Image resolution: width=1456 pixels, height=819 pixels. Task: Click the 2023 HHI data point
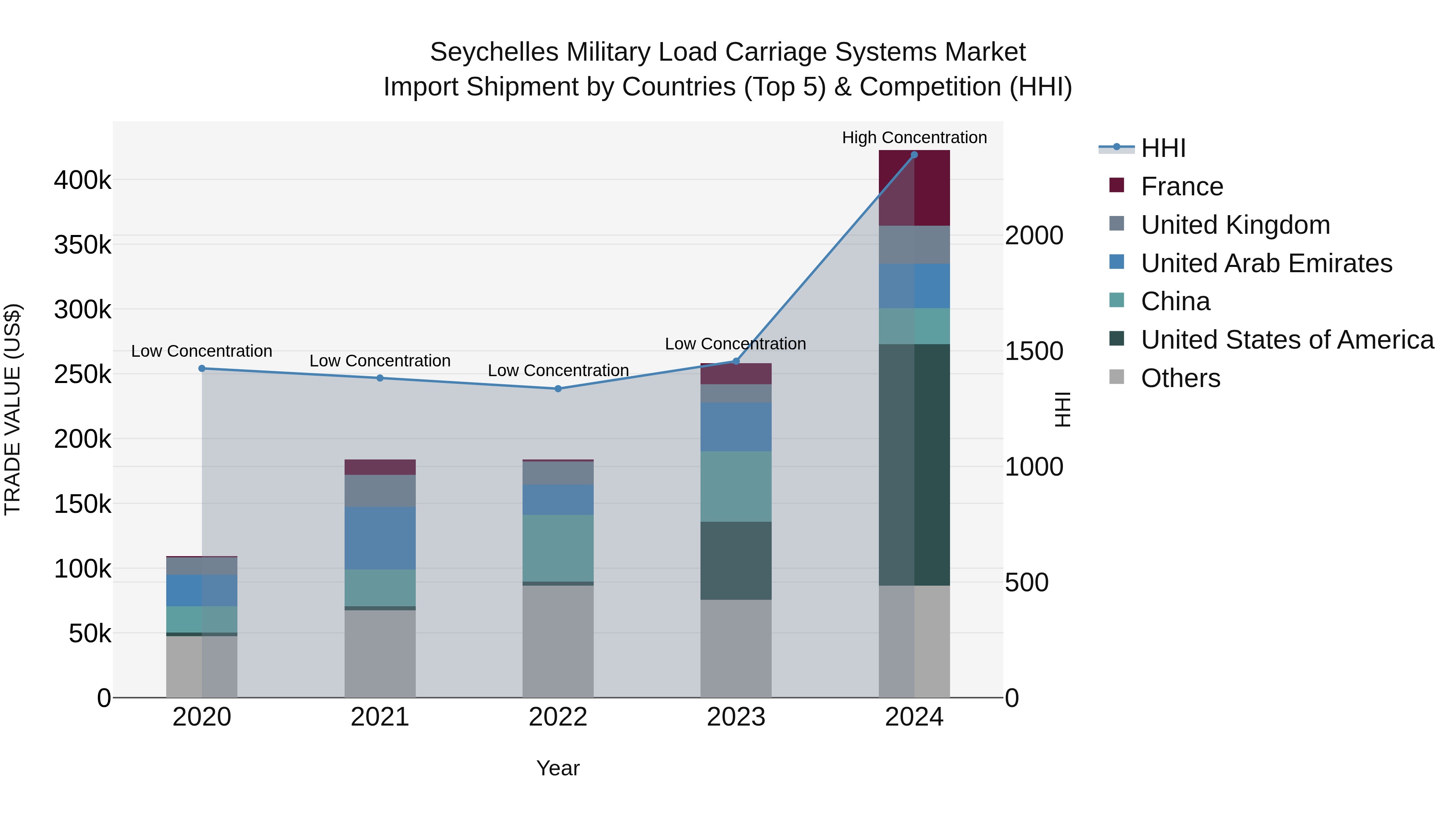click(736, 361)
